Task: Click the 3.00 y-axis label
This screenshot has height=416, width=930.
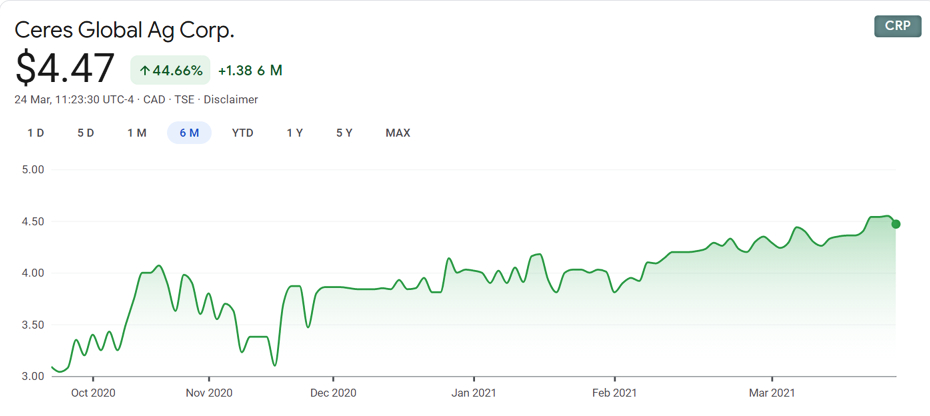Action: click(x=34, y=376)
